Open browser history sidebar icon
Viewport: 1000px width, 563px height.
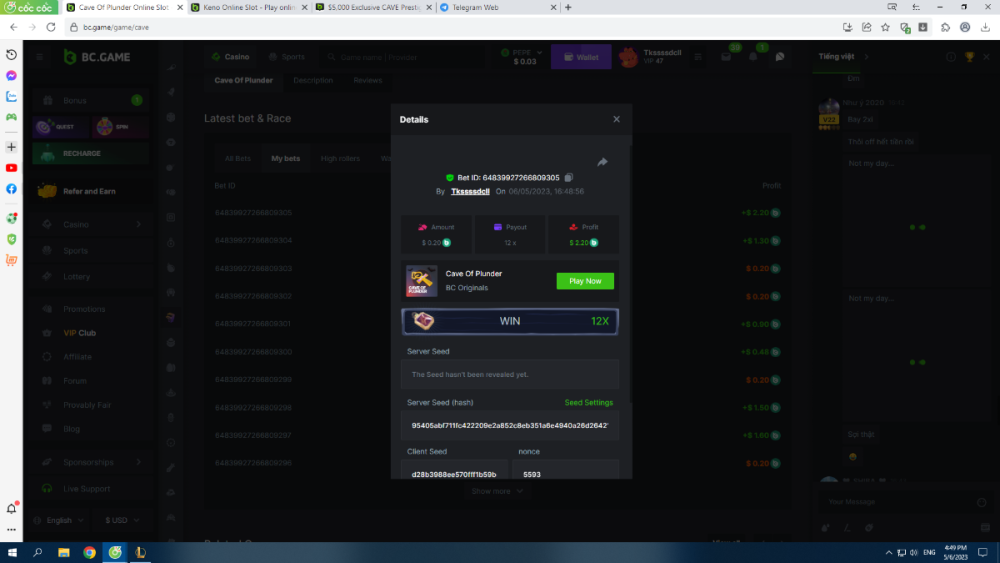[11, 55]
